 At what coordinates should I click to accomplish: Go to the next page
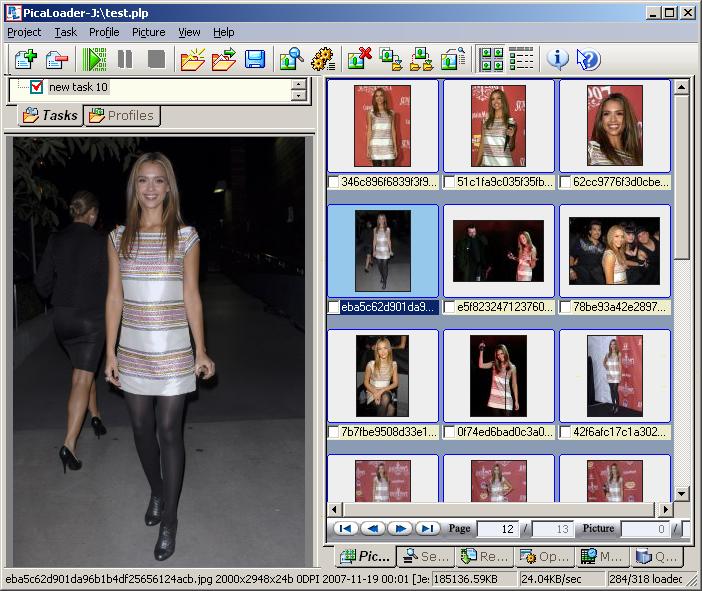[400, 529]
